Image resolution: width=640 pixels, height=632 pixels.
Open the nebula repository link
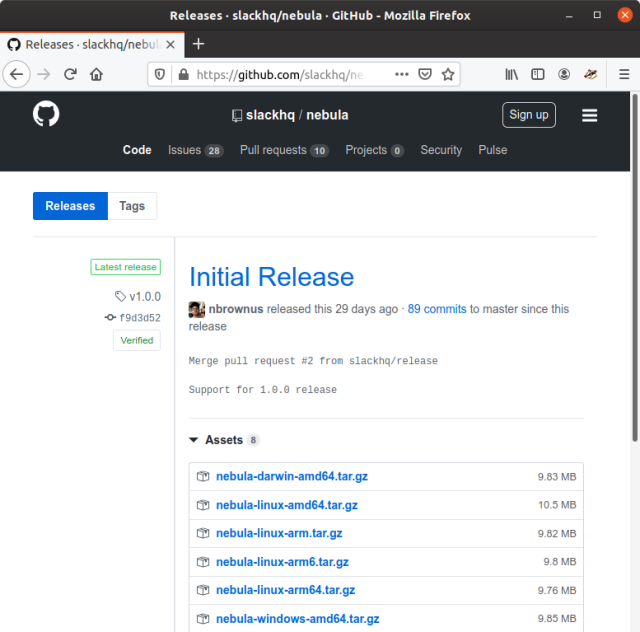click(x=327, y=115)
